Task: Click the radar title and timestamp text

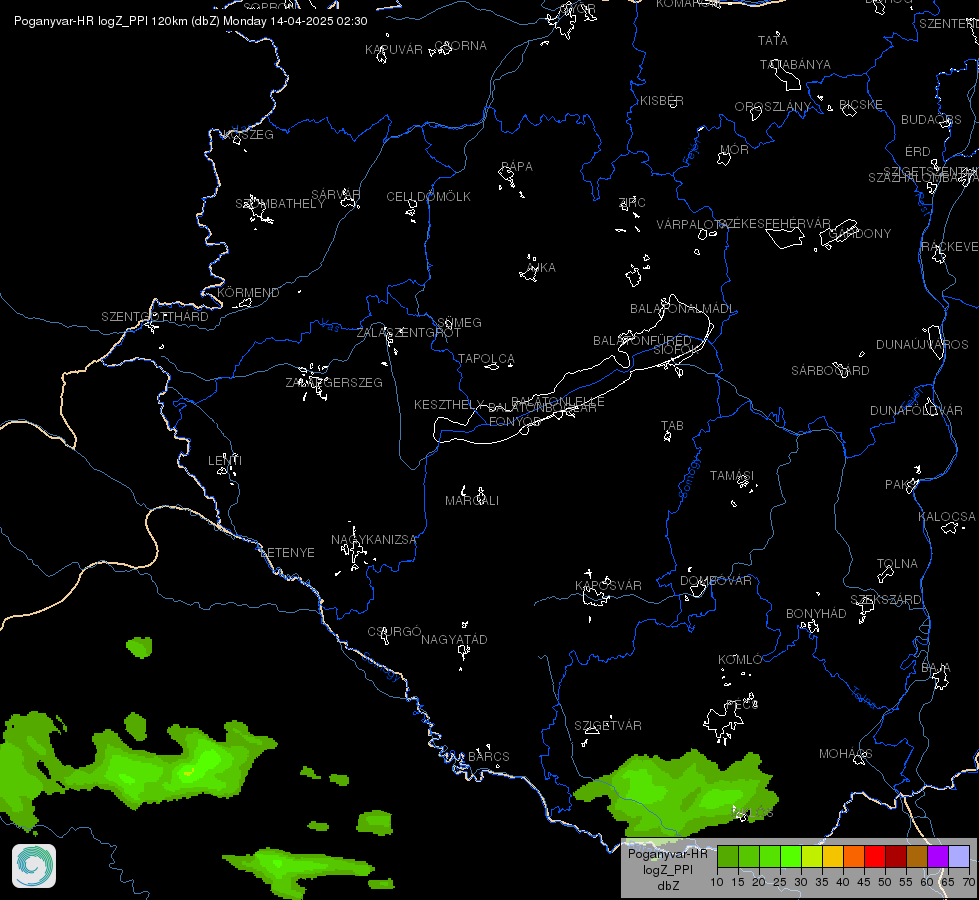Action: point(190,21)
